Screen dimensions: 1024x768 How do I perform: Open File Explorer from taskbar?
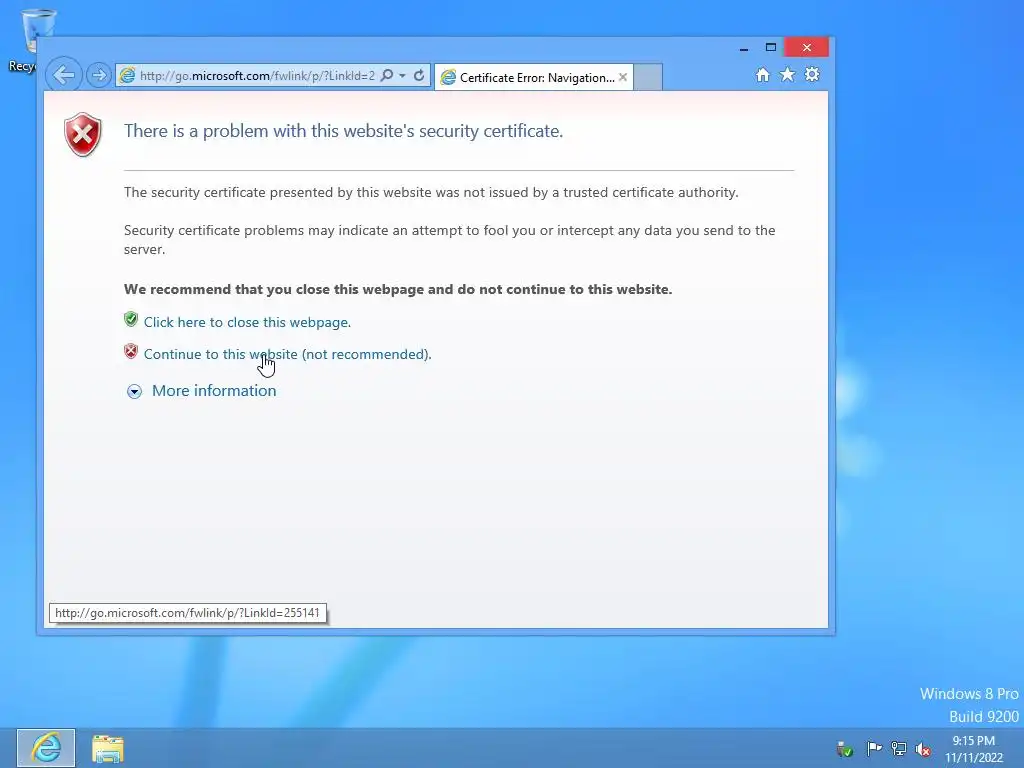tap(108, 748)
